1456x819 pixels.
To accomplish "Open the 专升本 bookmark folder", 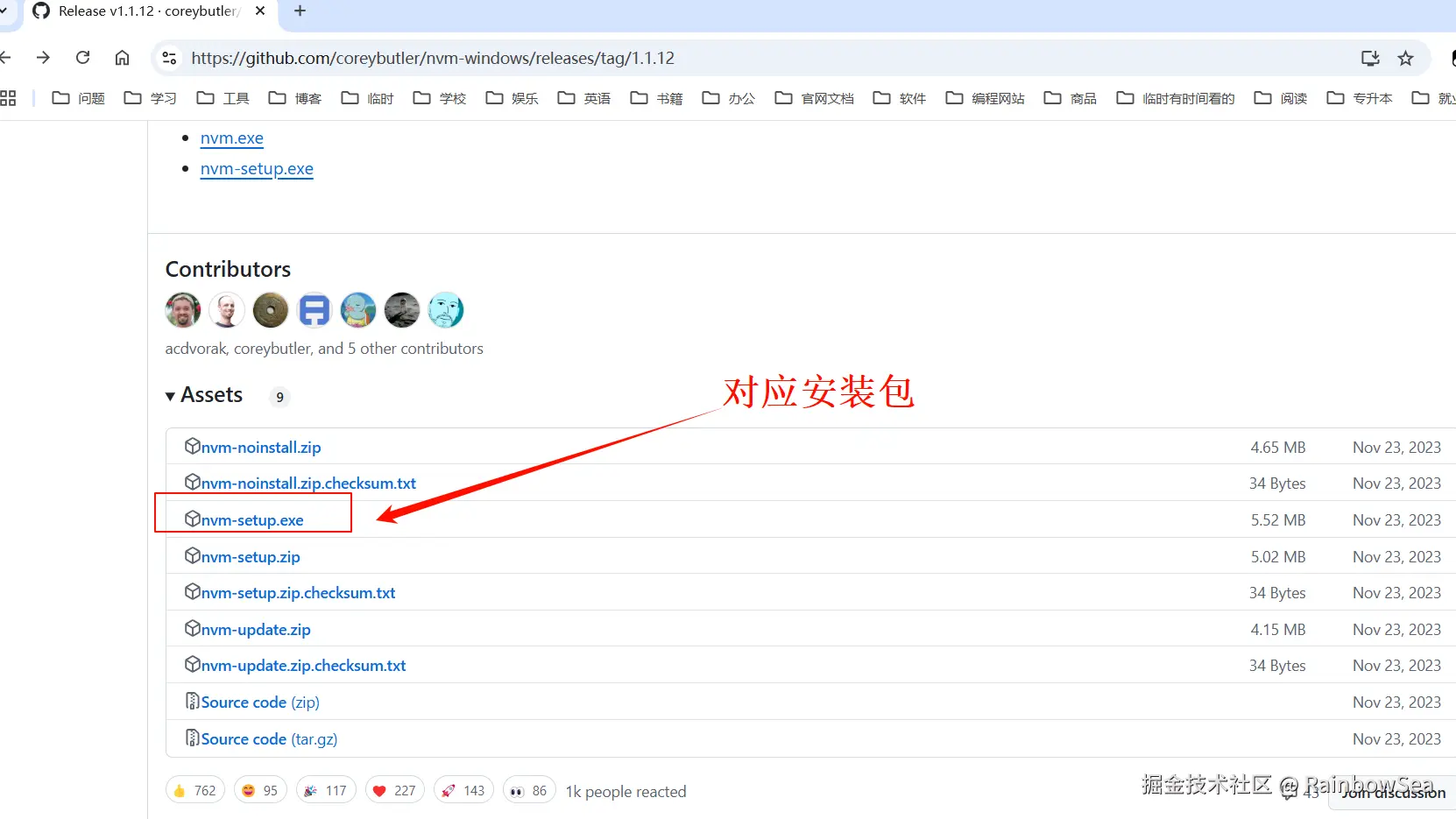I will point(1360,98).
